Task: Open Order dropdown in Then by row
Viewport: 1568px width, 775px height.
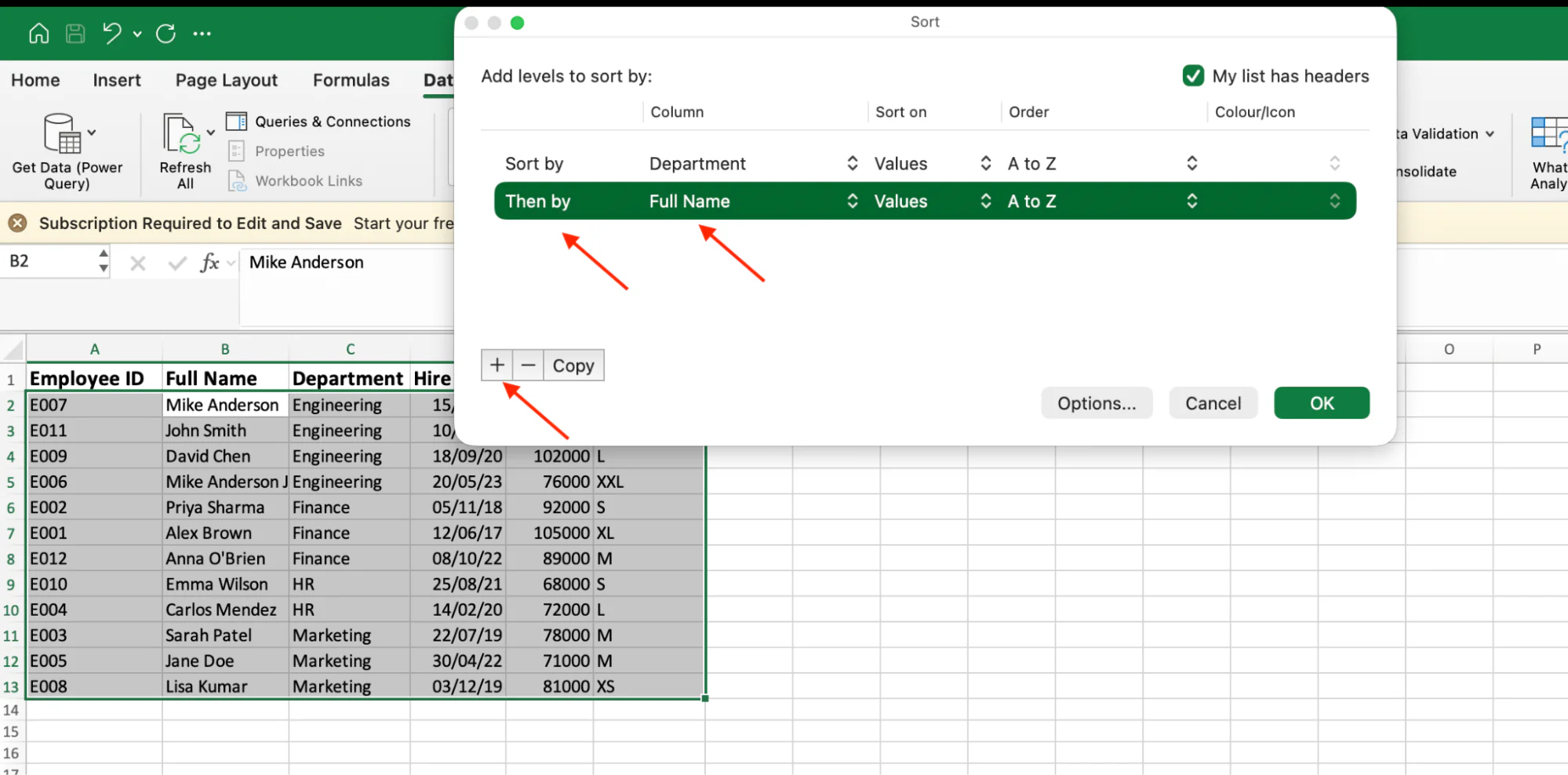Action: click(x=1102, y=202)
